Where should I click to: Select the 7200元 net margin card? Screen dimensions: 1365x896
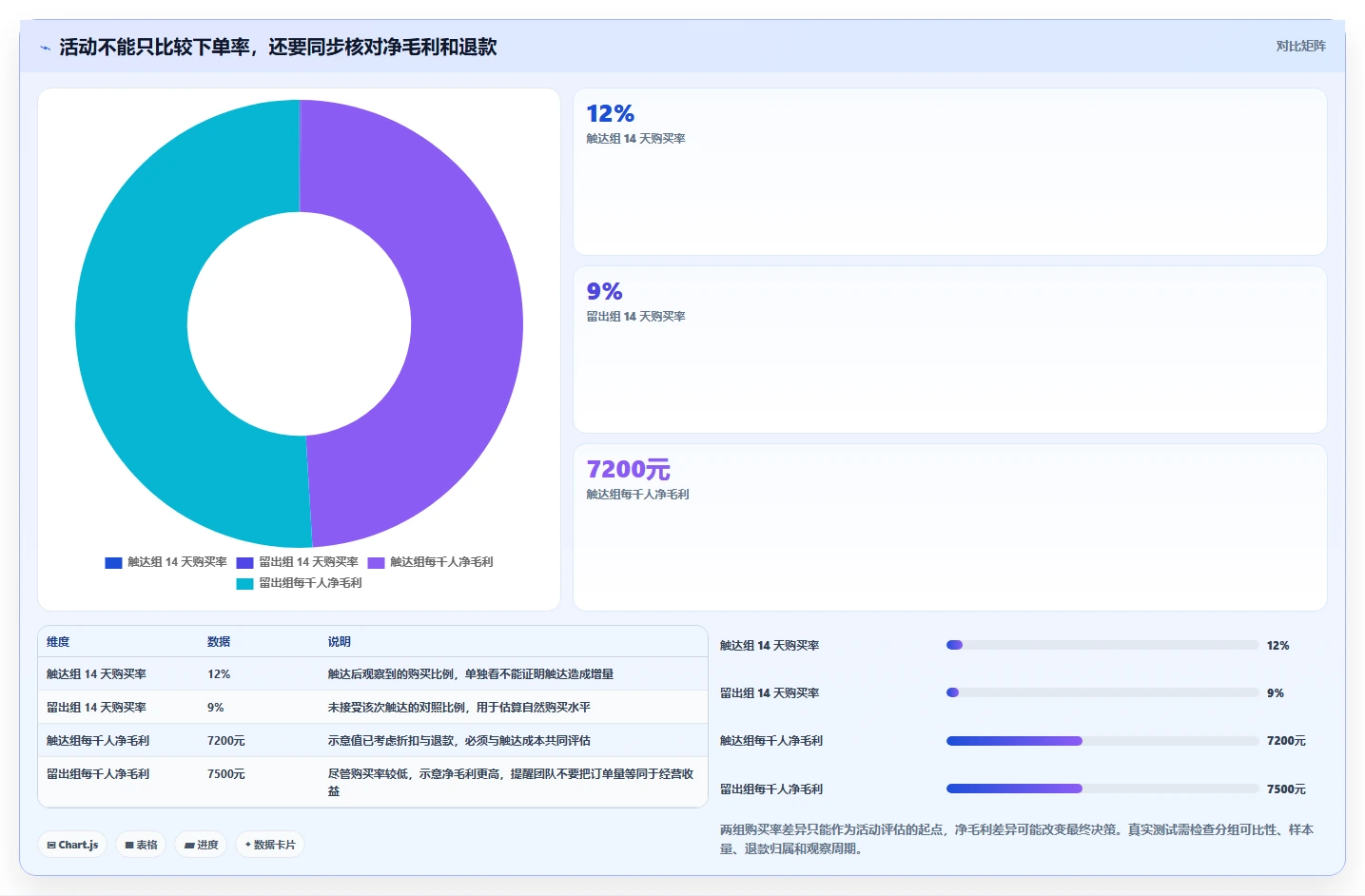coord(949,527)
